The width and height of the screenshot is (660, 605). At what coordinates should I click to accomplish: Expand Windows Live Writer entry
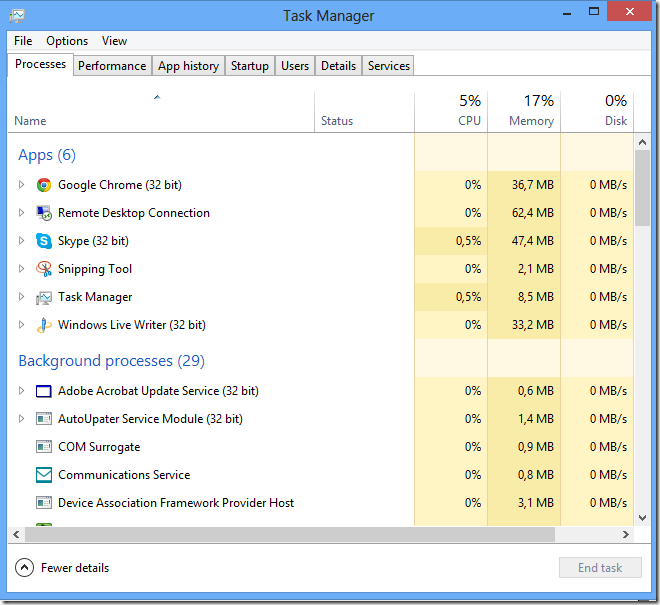tap(21, 324)
